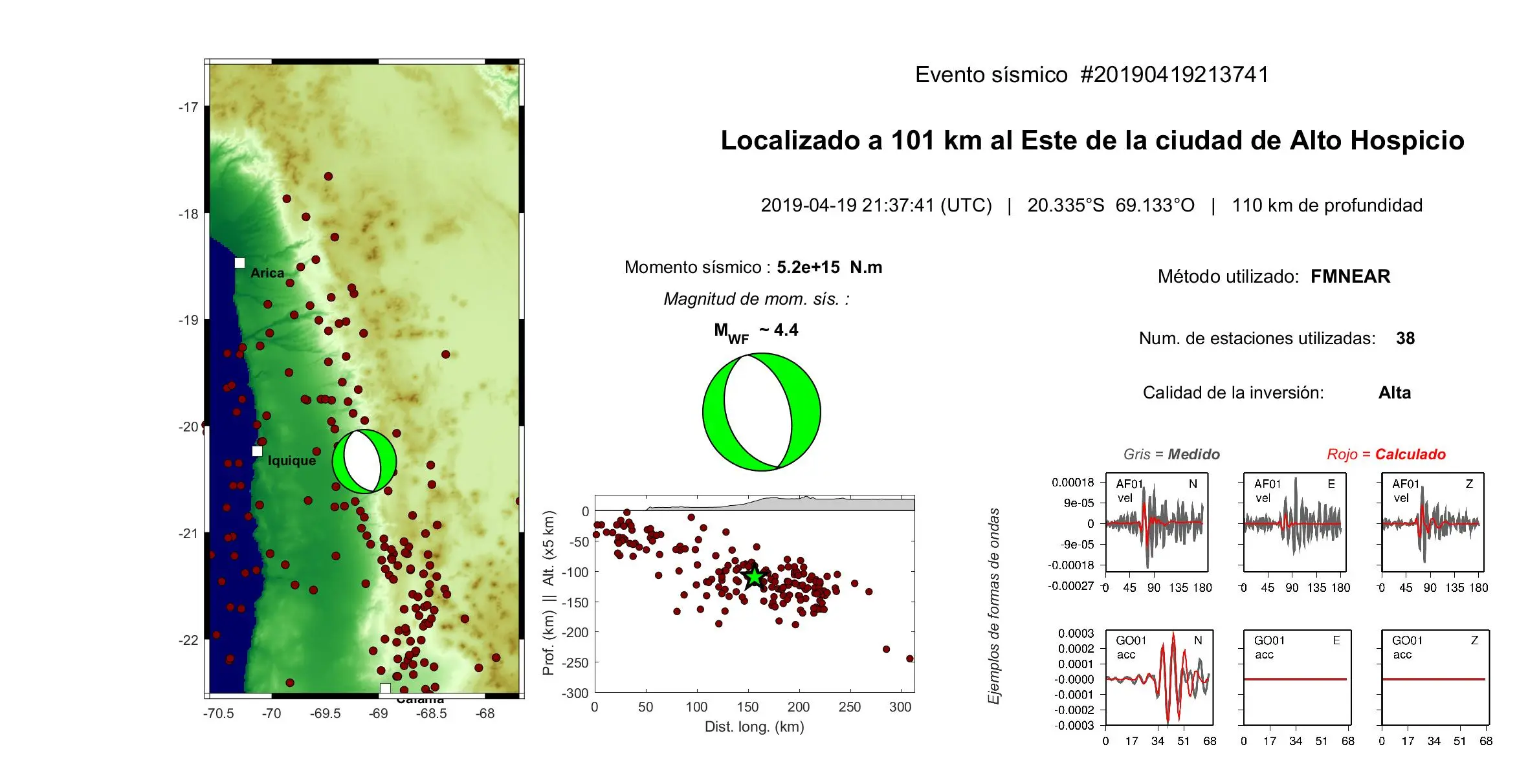
Task: Click the map longitude tick '-70.5'
Action: click(x=218, y=713)
